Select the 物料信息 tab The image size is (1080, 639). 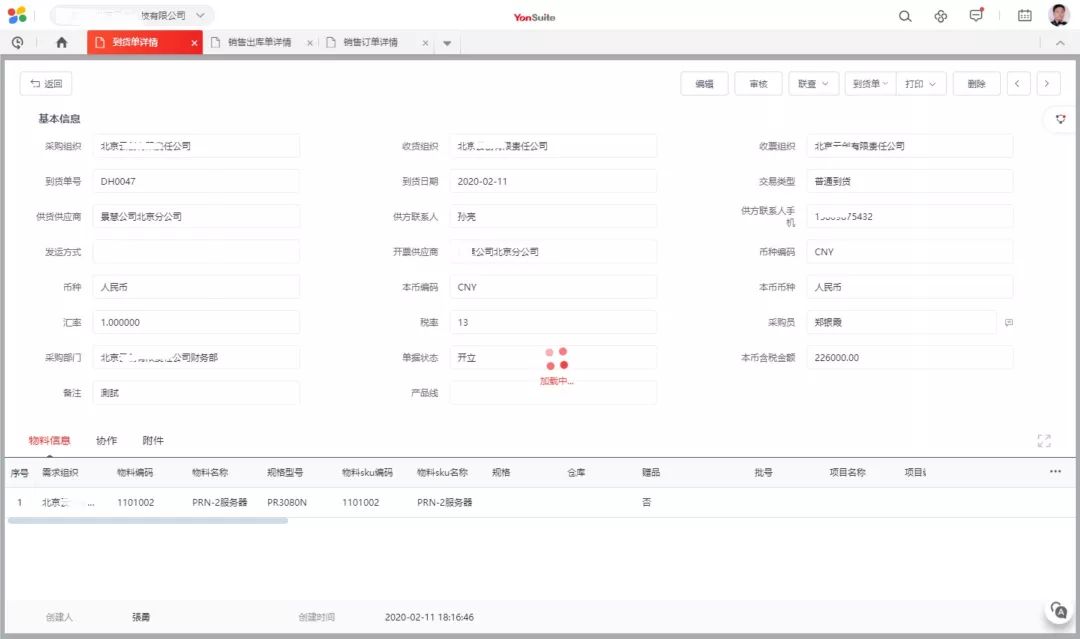(x=50, y=441)
